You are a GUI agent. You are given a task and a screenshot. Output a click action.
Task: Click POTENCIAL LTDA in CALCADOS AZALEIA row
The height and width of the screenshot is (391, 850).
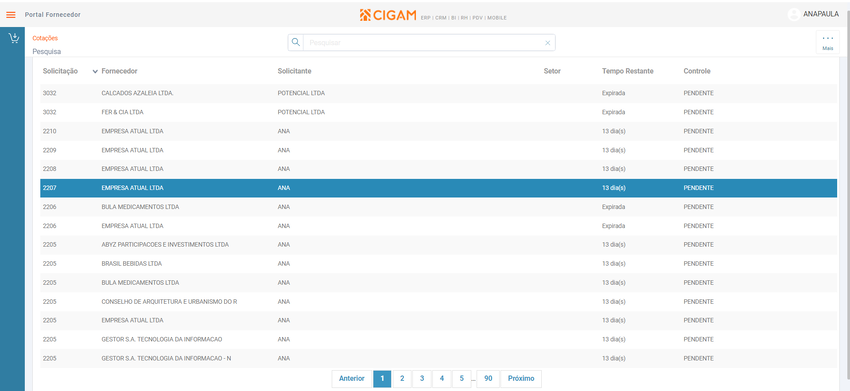click(x=301, y=93)
